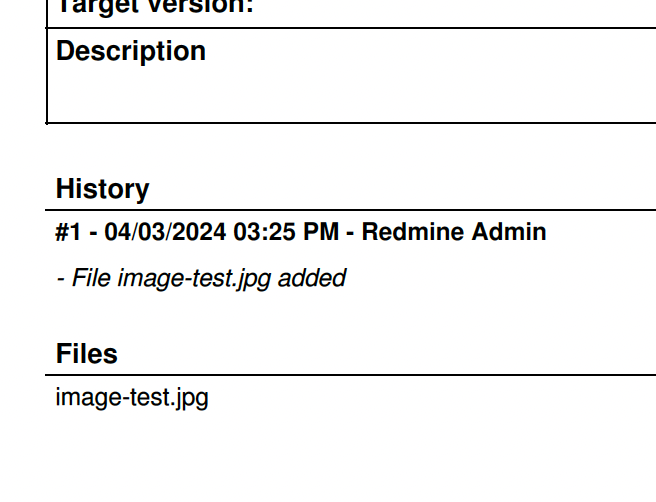This screenshot has width=656, height=502.
Task: Select the "Description" heading text
Action: pos(131,51)
